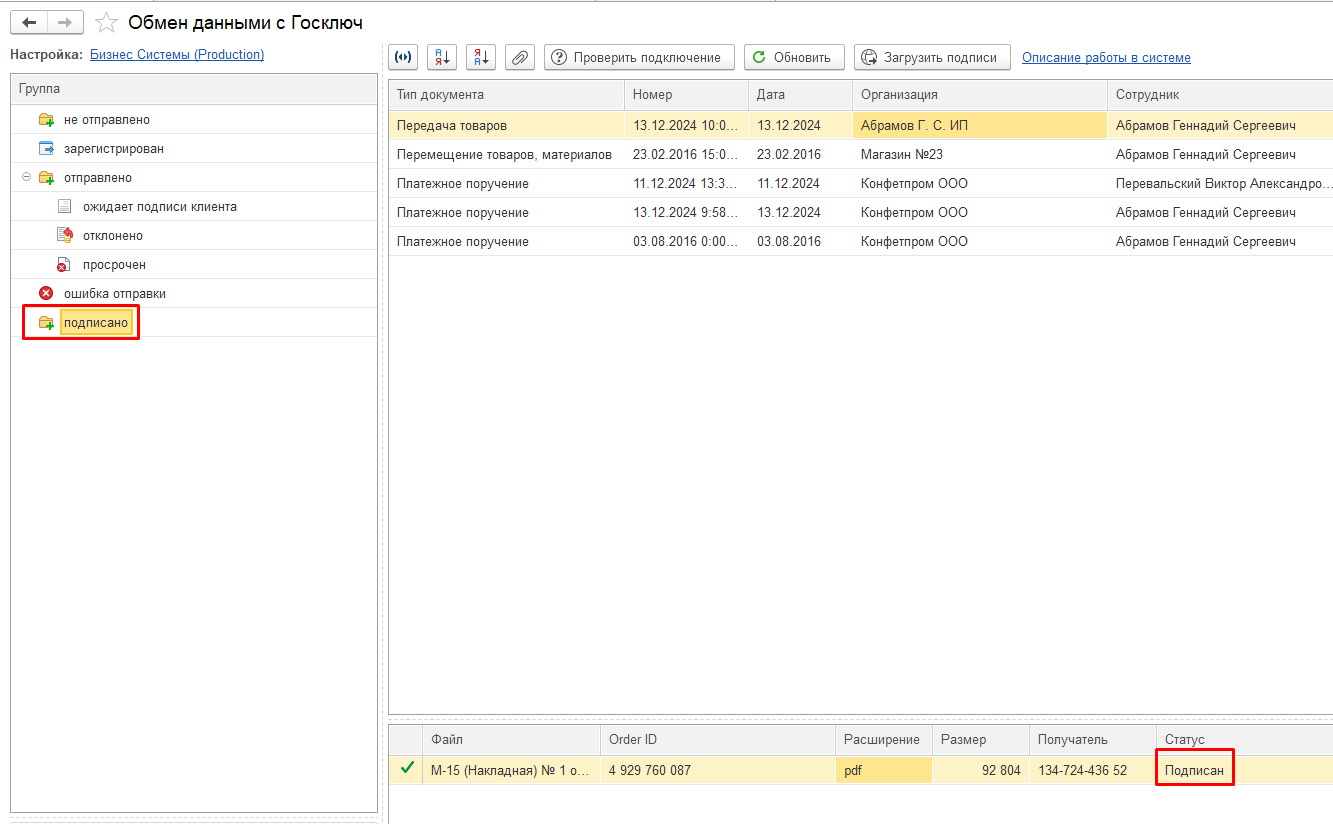Click the folder icon beside 'подписано'
The width and height of the screenshot is (1333, 824).
click(x=46, y=323)
